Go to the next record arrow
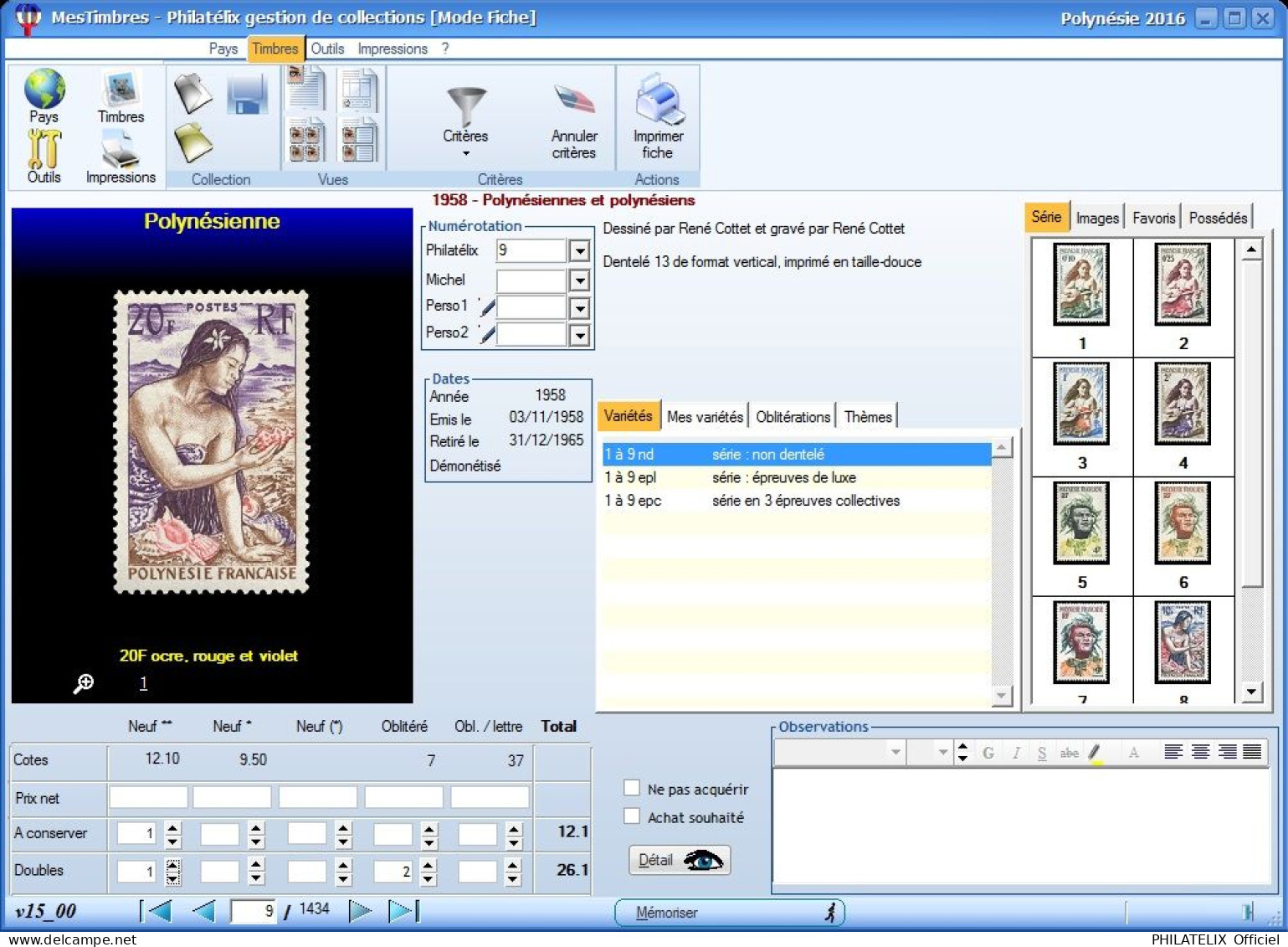This screenshot has width=1288, height=947. 361,910
